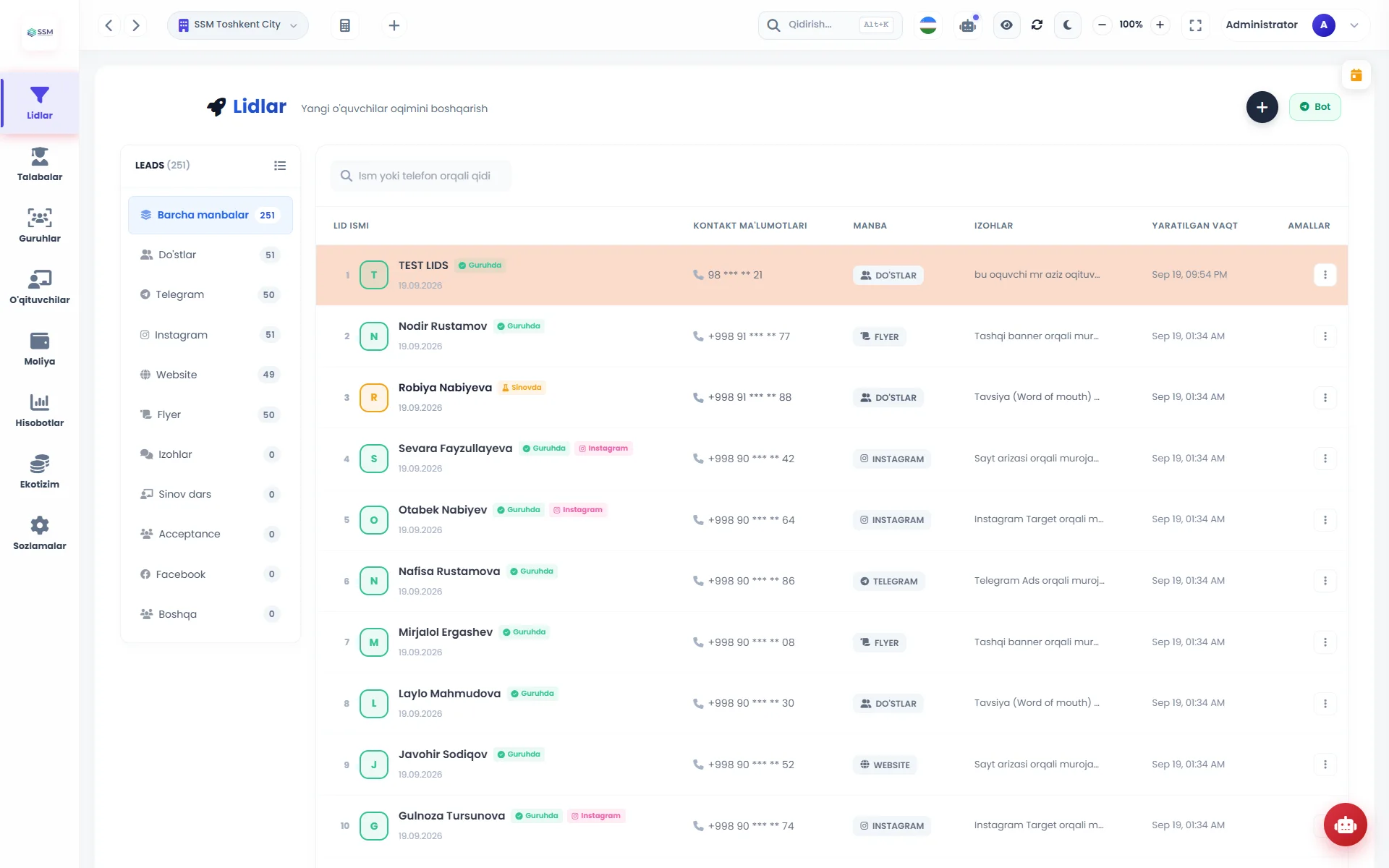Filter leads by Telegram source

211,294
